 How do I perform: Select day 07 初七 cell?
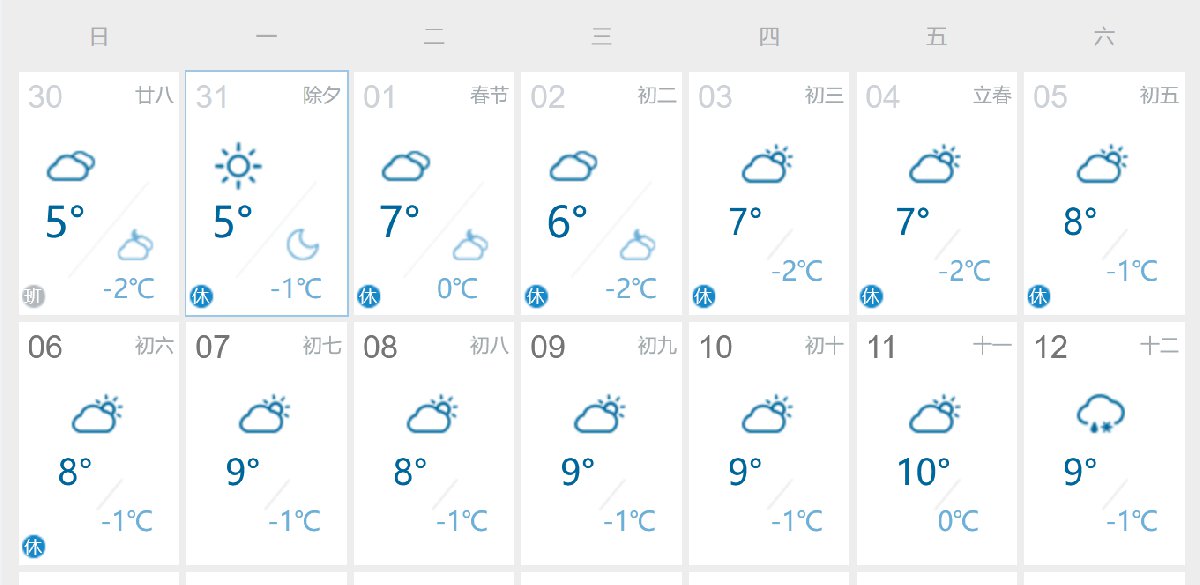point(267,443)
